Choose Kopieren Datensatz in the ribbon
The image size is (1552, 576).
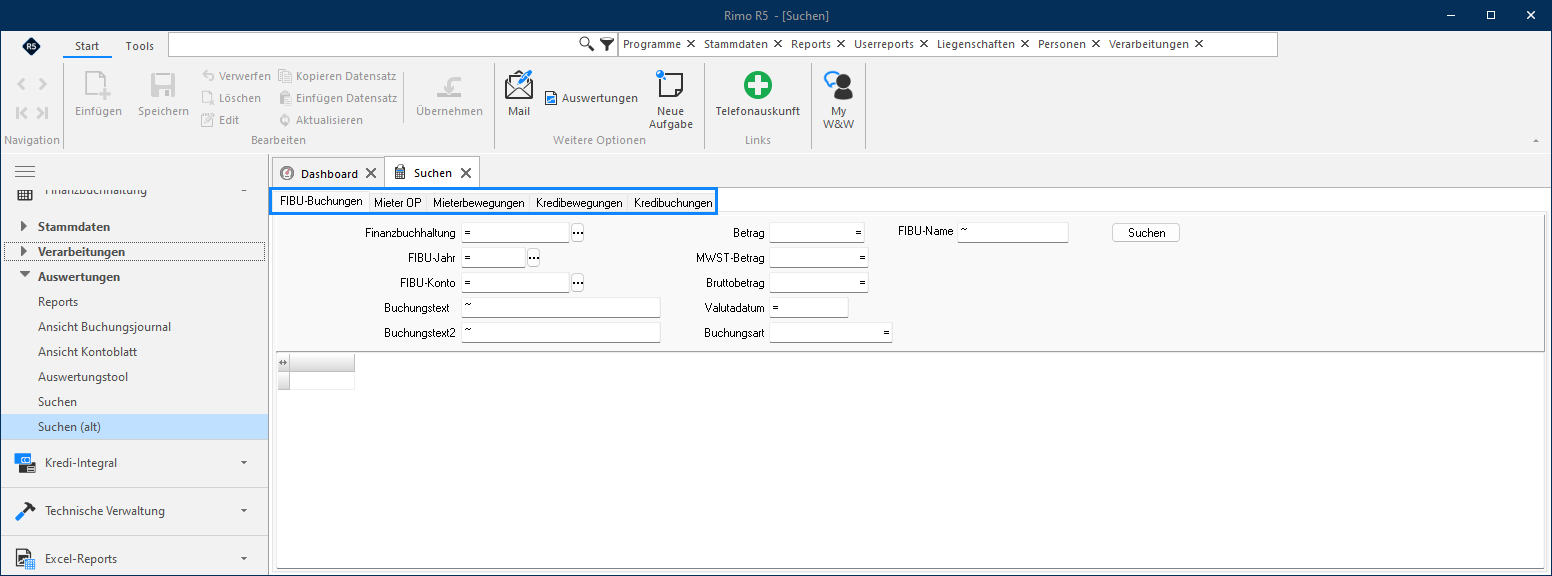click(x=338, y=76)
